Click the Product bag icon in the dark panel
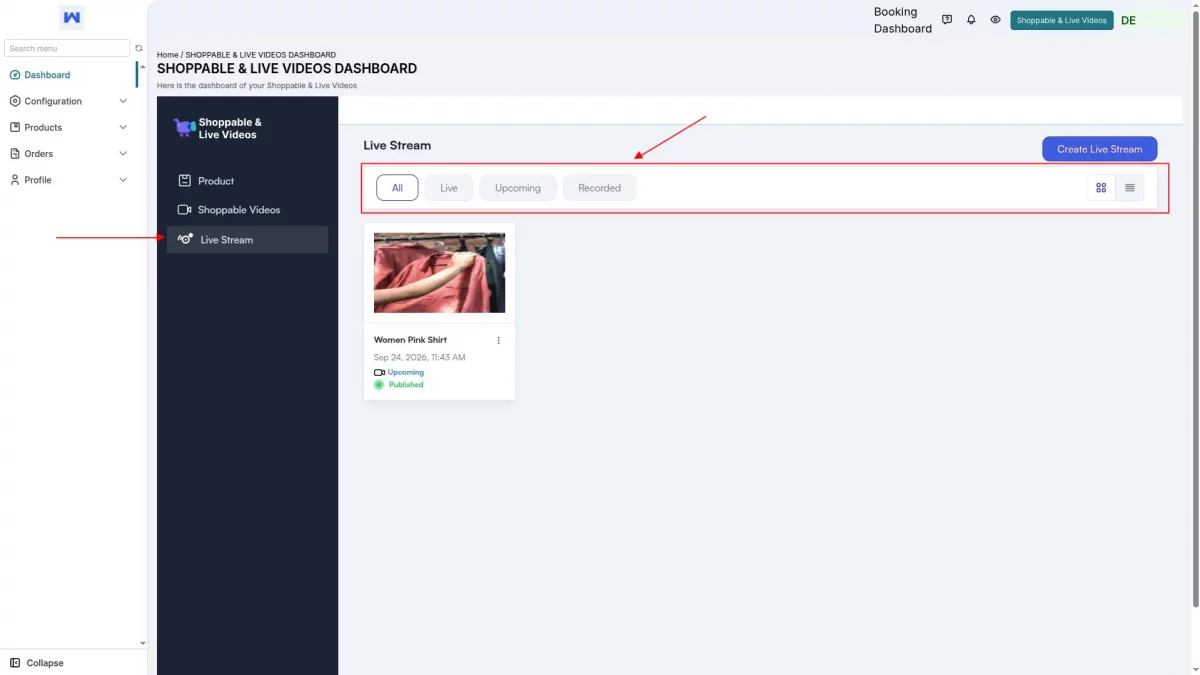 [x=184, y=181]
